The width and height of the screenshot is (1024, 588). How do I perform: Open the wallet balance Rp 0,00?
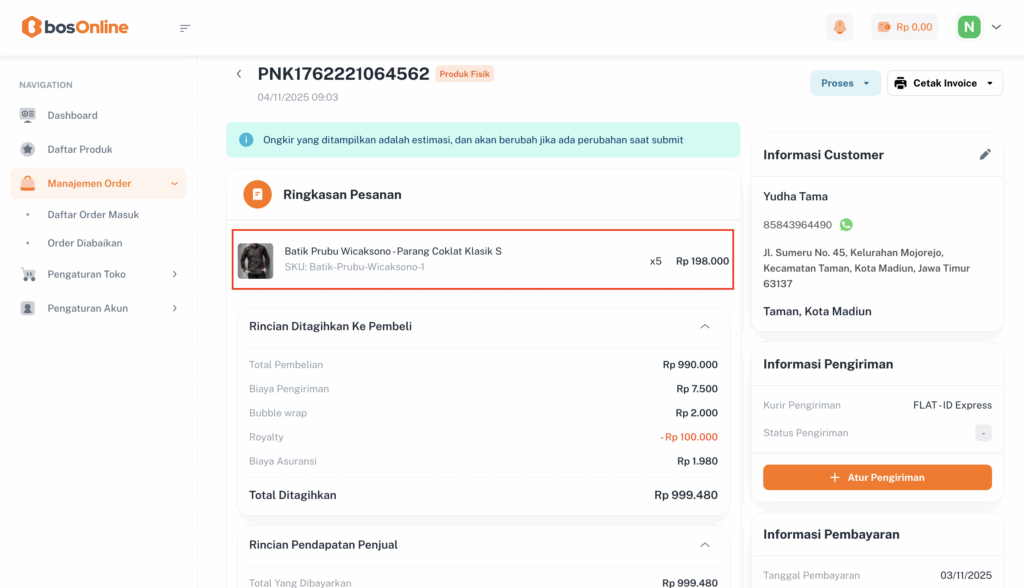click(x=904, y=27)
